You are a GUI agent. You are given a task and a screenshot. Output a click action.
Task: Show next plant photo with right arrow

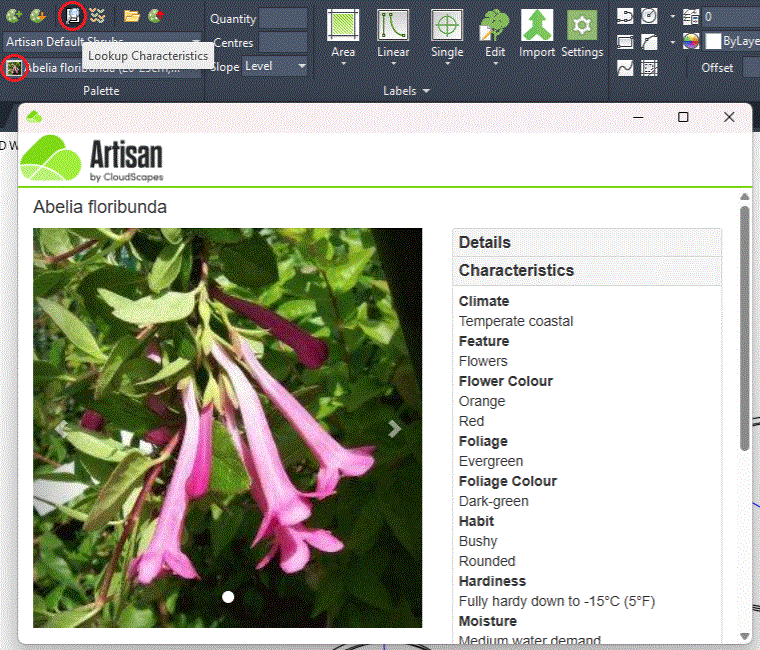pyautogui.click(x=395, y=428)
